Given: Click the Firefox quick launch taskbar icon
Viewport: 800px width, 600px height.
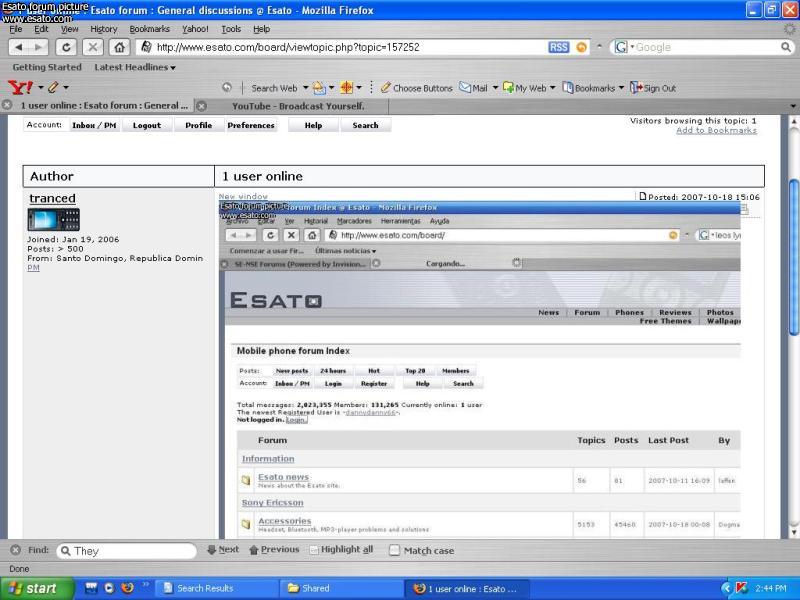Looking at the screenshot, I should tap(127, 588).
